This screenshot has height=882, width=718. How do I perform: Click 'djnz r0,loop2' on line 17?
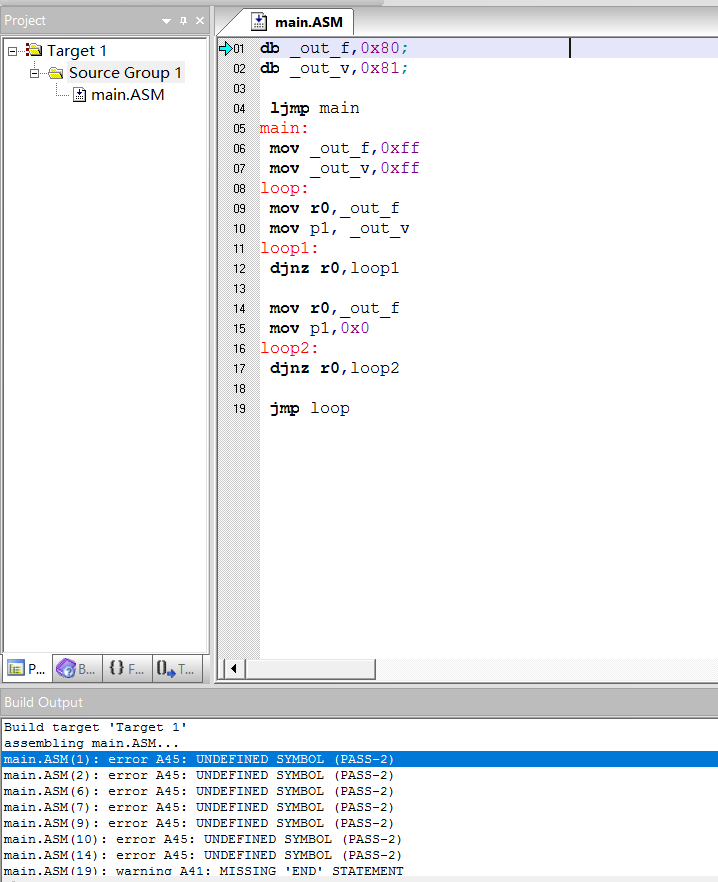point(334,368)
